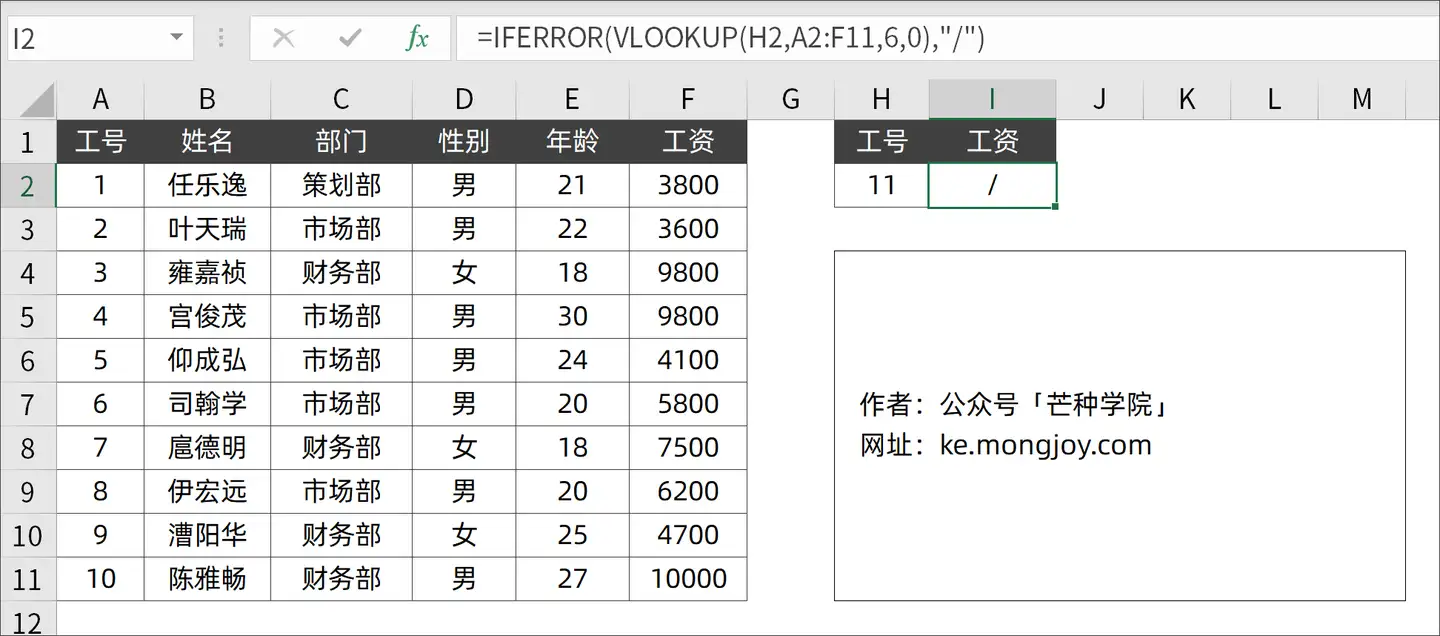Click the salary cell 3800
This screenshot has height=636, width=1440.
[688, 185]
